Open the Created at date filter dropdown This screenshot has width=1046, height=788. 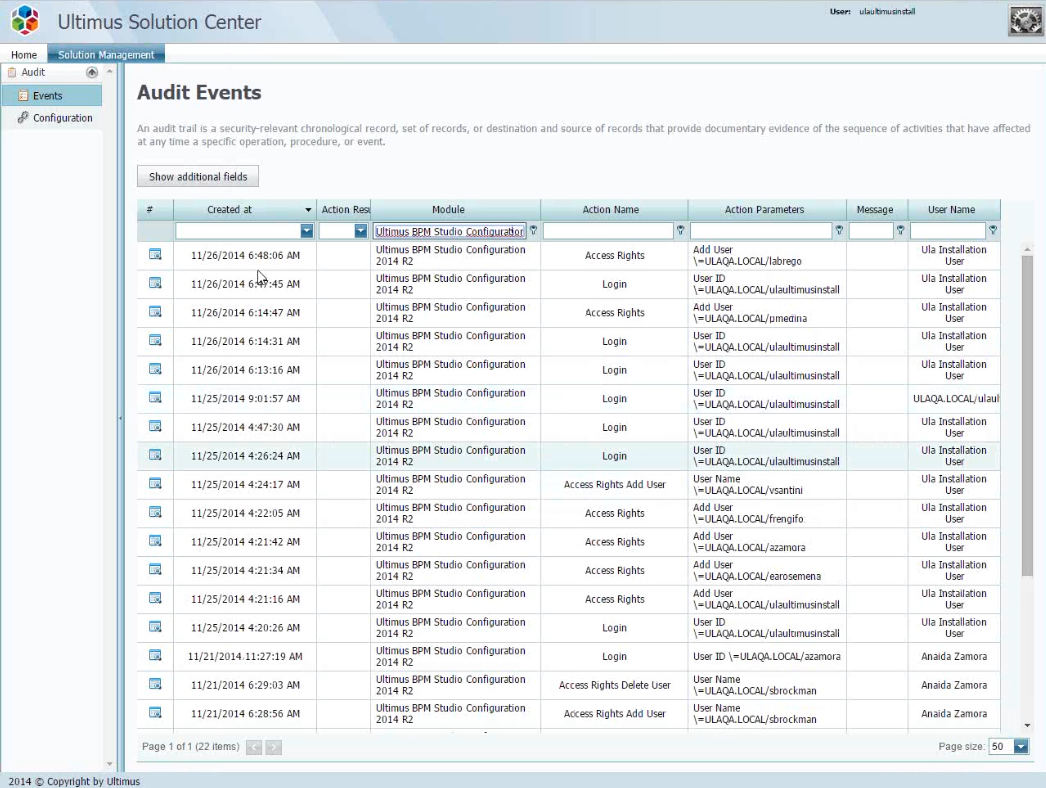[x=307, y=231]
